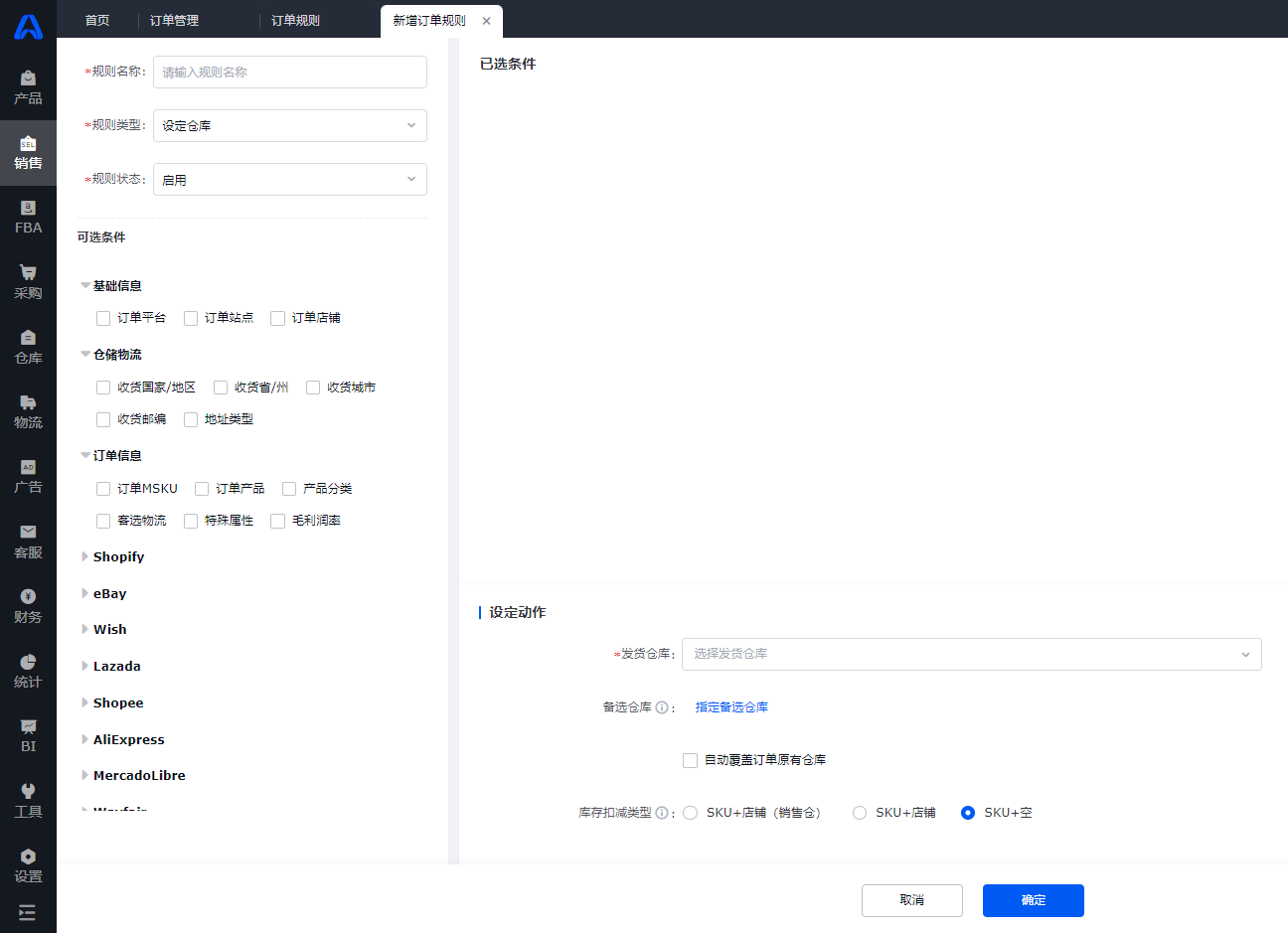Expand the Wish group
Image resolution: width=1288 pixels, height=933 pixels.
85,630
